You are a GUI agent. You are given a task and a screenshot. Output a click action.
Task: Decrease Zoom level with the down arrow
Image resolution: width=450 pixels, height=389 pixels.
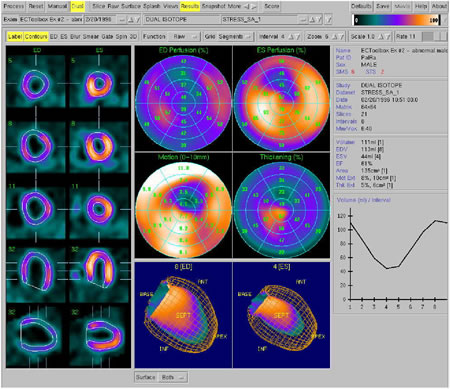pos(342,37)
